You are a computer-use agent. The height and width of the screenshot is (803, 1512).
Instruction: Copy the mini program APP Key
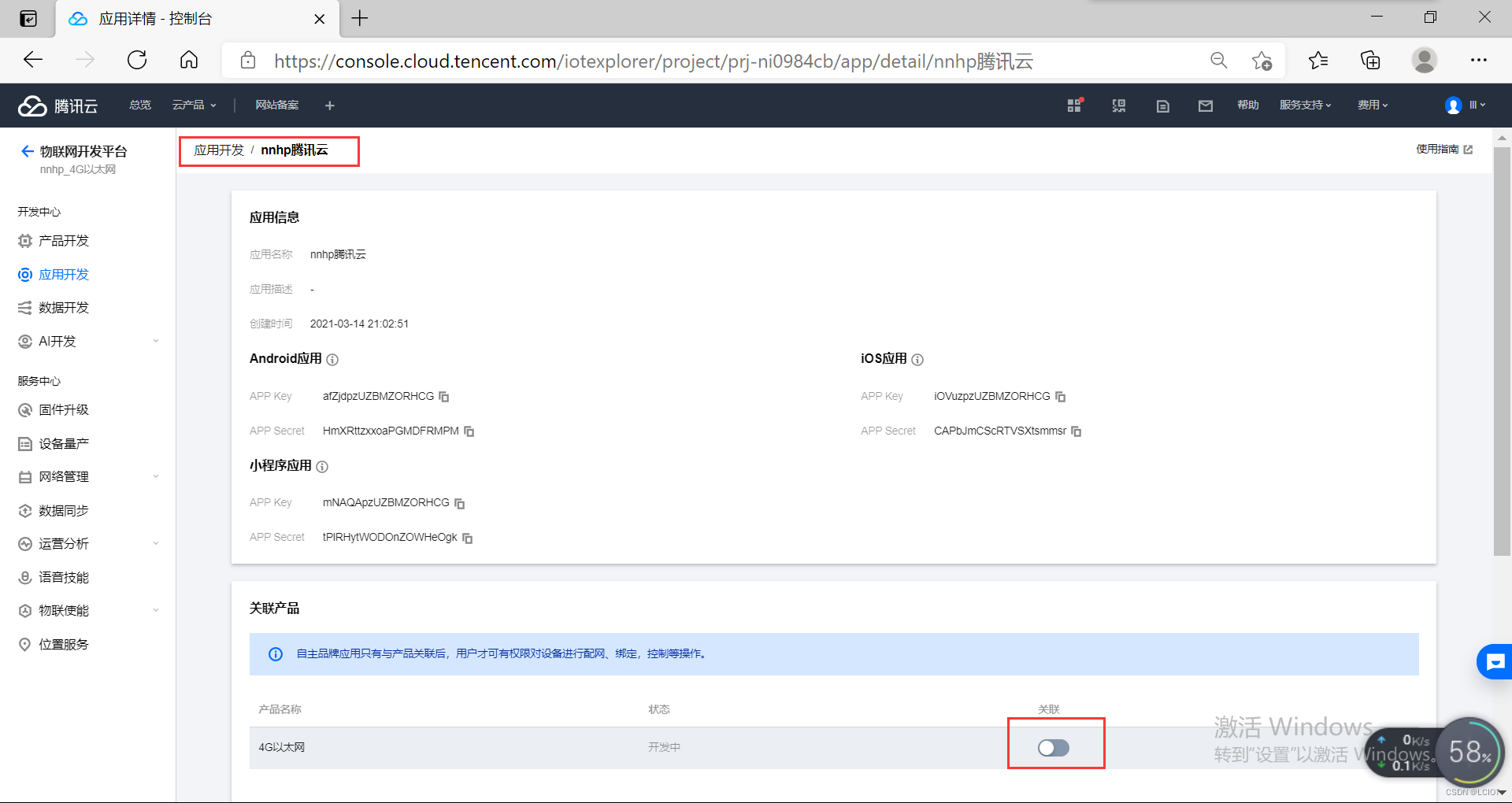(460, 503)
